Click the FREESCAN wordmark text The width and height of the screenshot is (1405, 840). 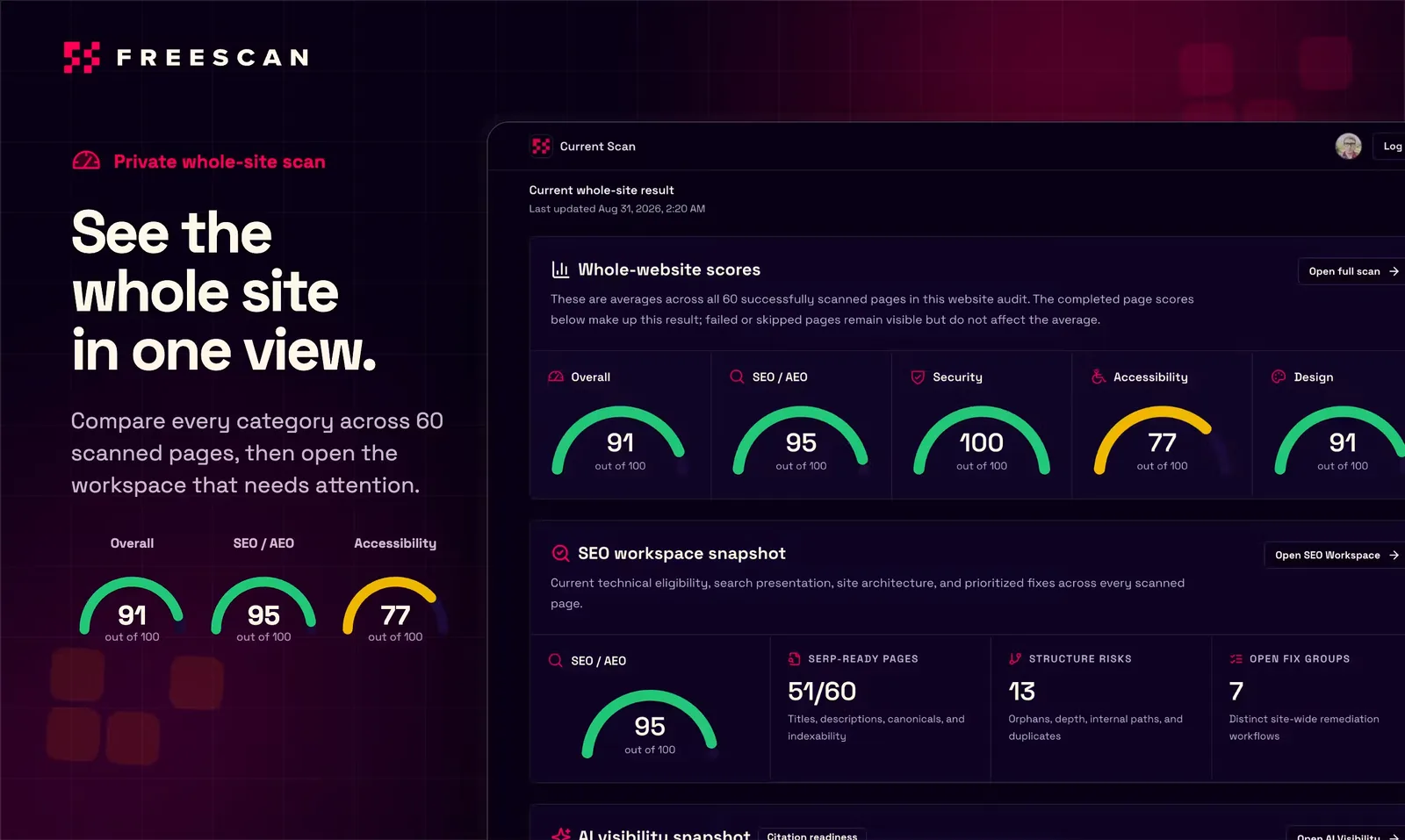pyautogui.click(x=213, y=58)
